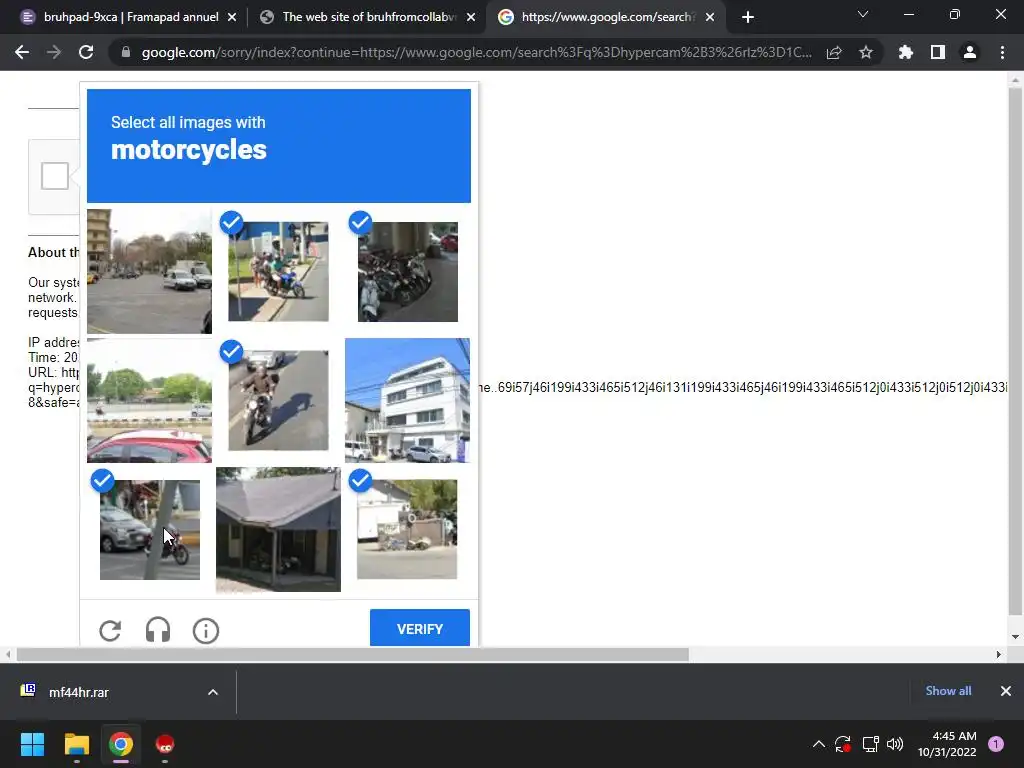The height and width of the screenshot is (768, 1024).
Task: Select the dark roof shed tile
Action: [x=278, y=530]
